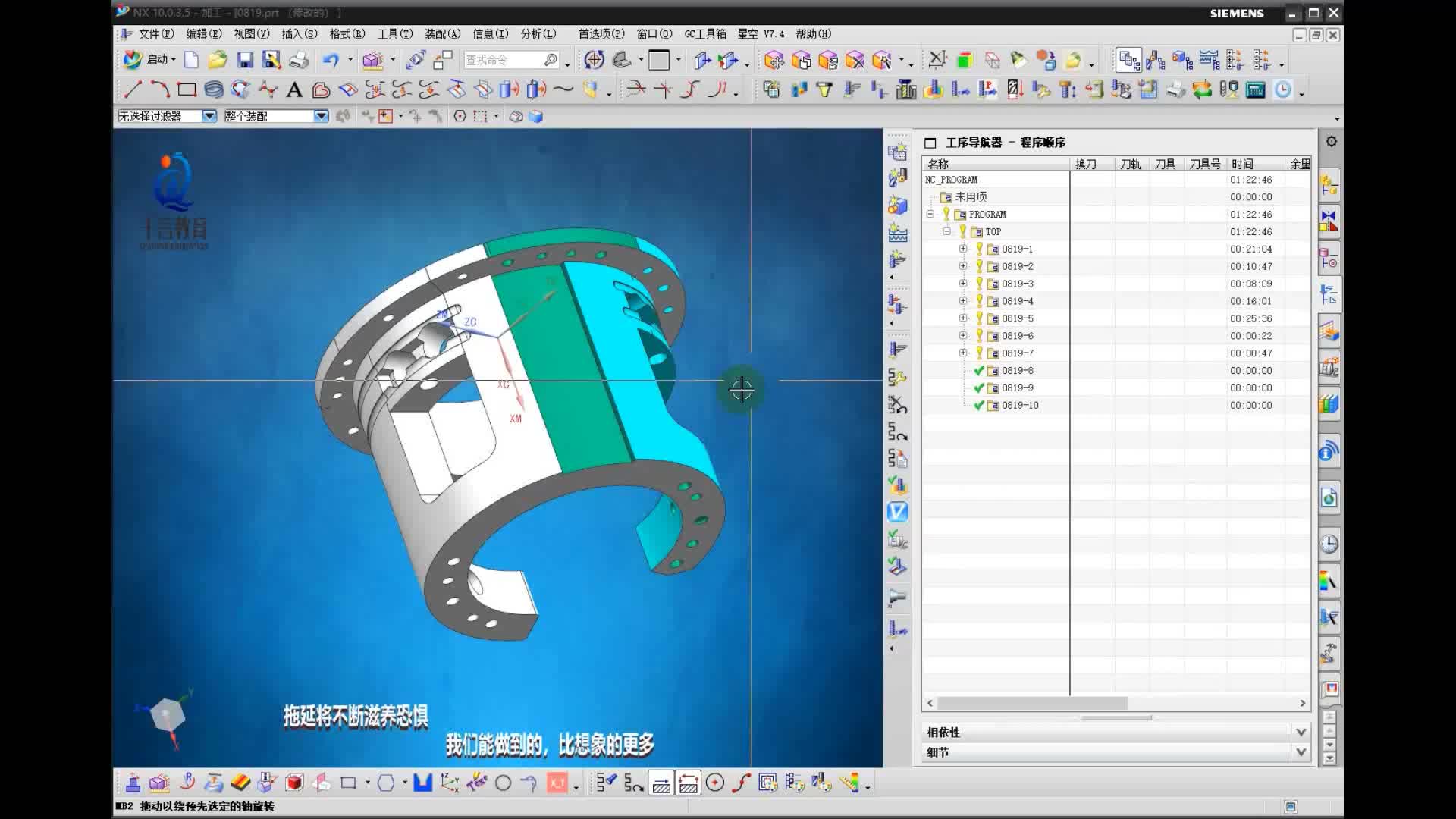Click the shop documentation printer icon
Image resolution: width=1456 pixels, height=819 pixels.
(1175, 90)
